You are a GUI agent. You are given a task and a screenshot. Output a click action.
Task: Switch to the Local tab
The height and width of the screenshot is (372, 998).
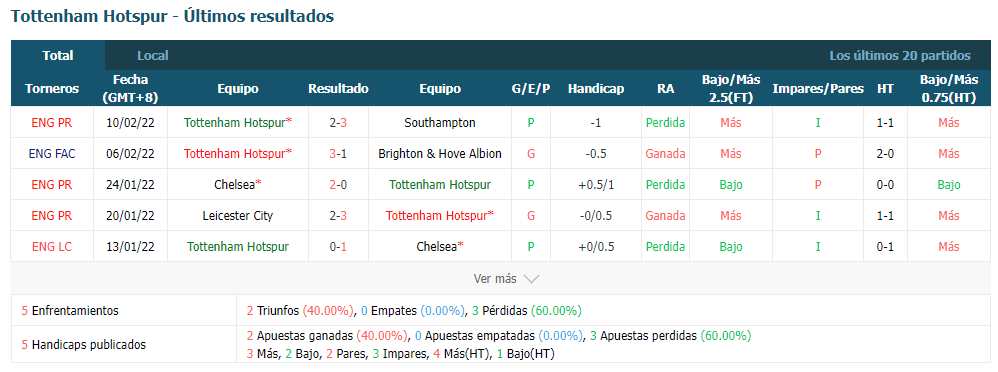[x=153, y=55]
